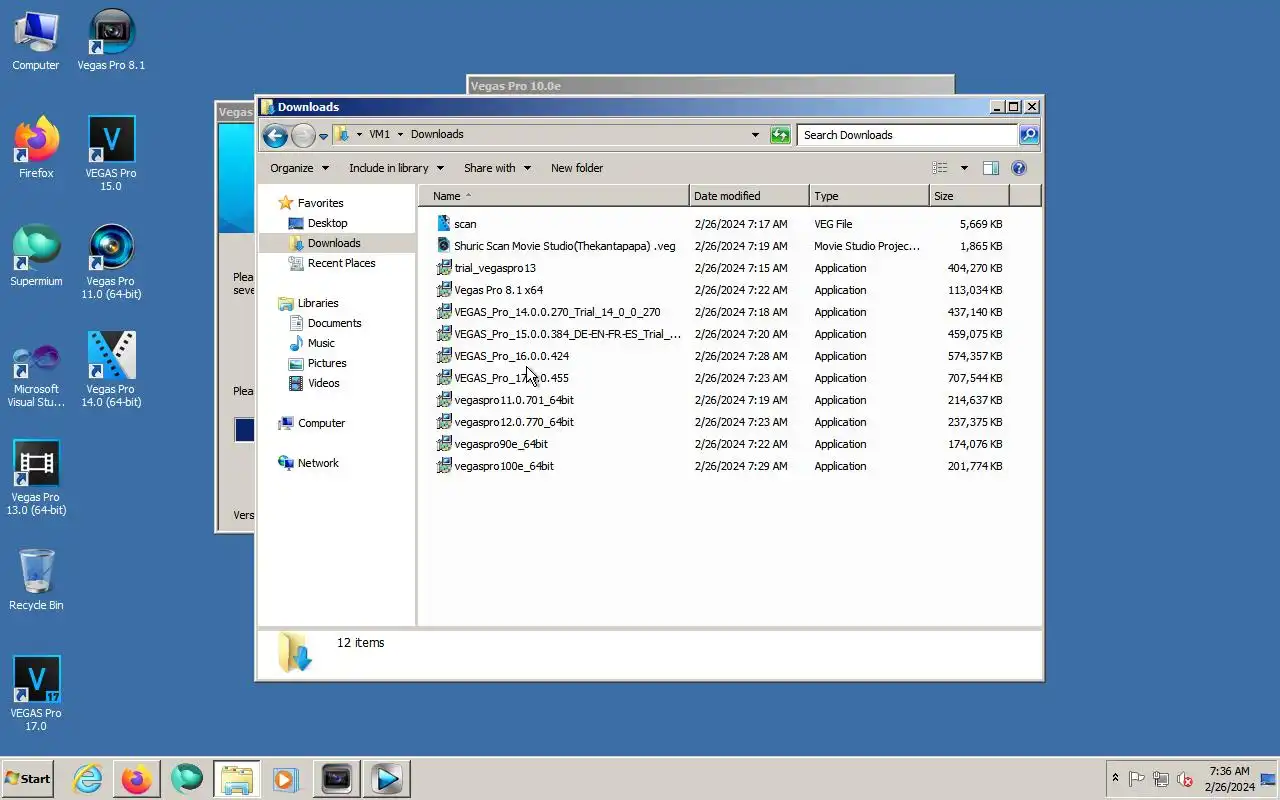Toggle the preview pane button
Screen dimensions: 1280x800
click(991, 168)
